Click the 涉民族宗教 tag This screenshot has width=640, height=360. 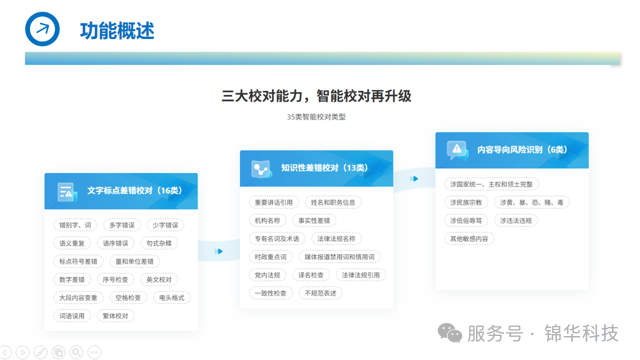[466, 202]
